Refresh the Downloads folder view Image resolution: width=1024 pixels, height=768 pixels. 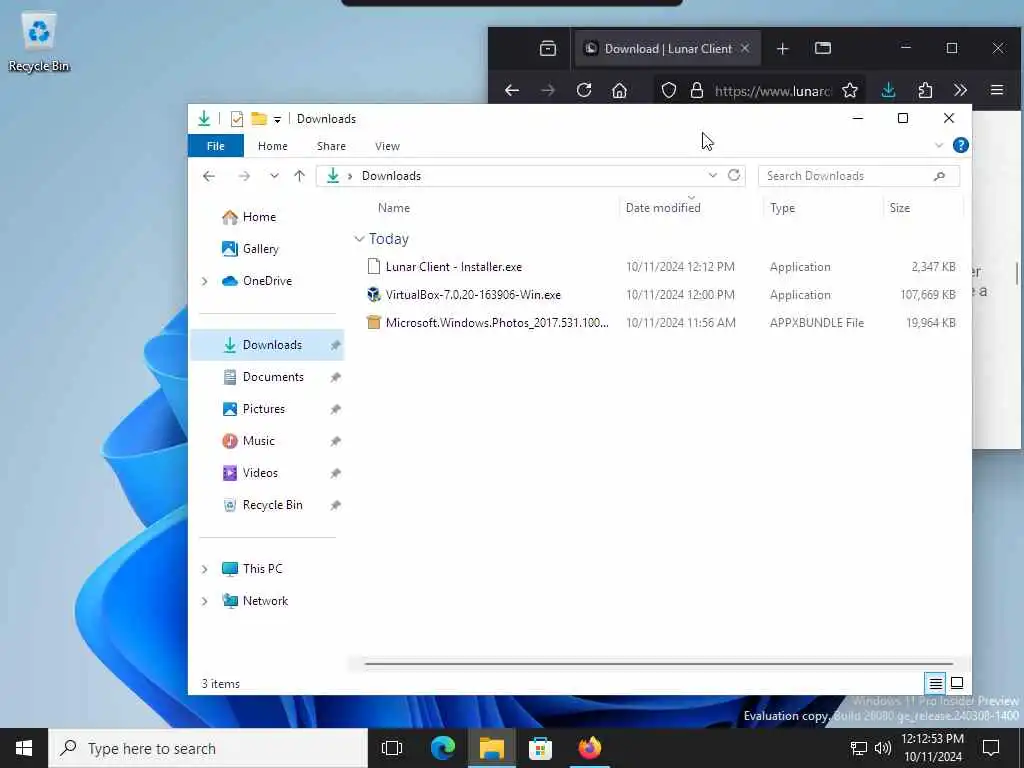click(x=734, y=175)
